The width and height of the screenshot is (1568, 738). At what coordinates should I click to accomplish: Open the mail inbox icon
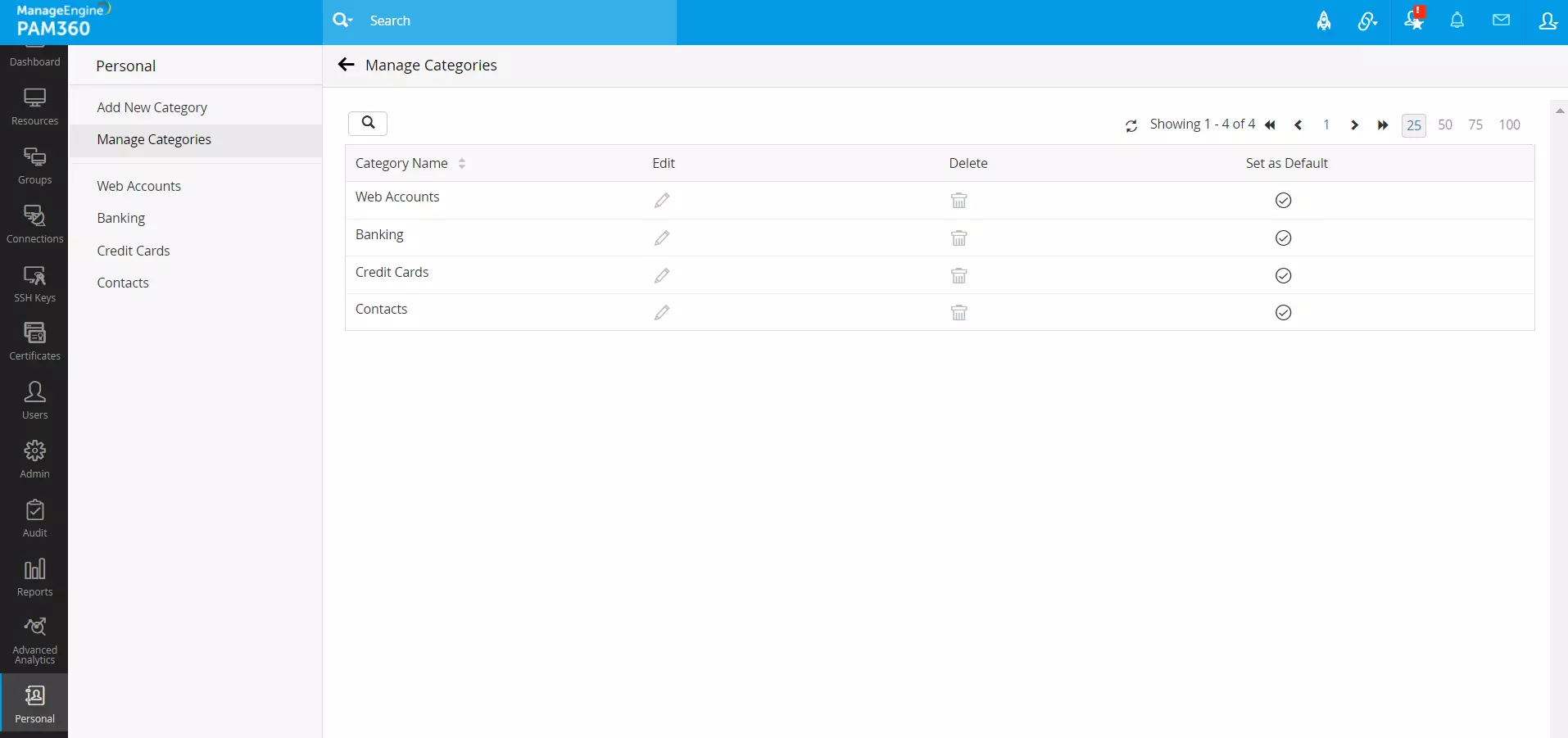click(x=1501, y=20)
